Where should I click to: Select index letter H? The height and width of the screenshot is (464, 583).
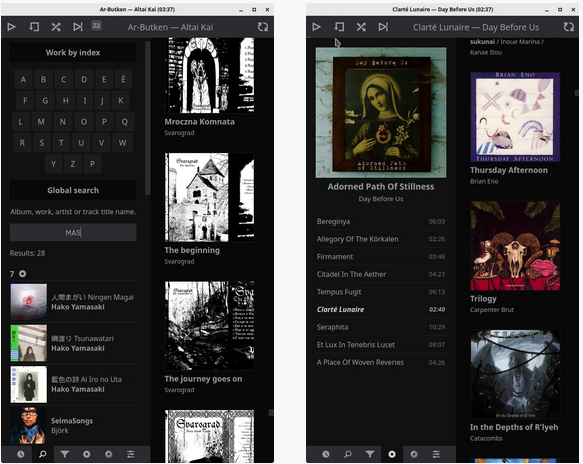pyautogui.click(x=65, y=100)
